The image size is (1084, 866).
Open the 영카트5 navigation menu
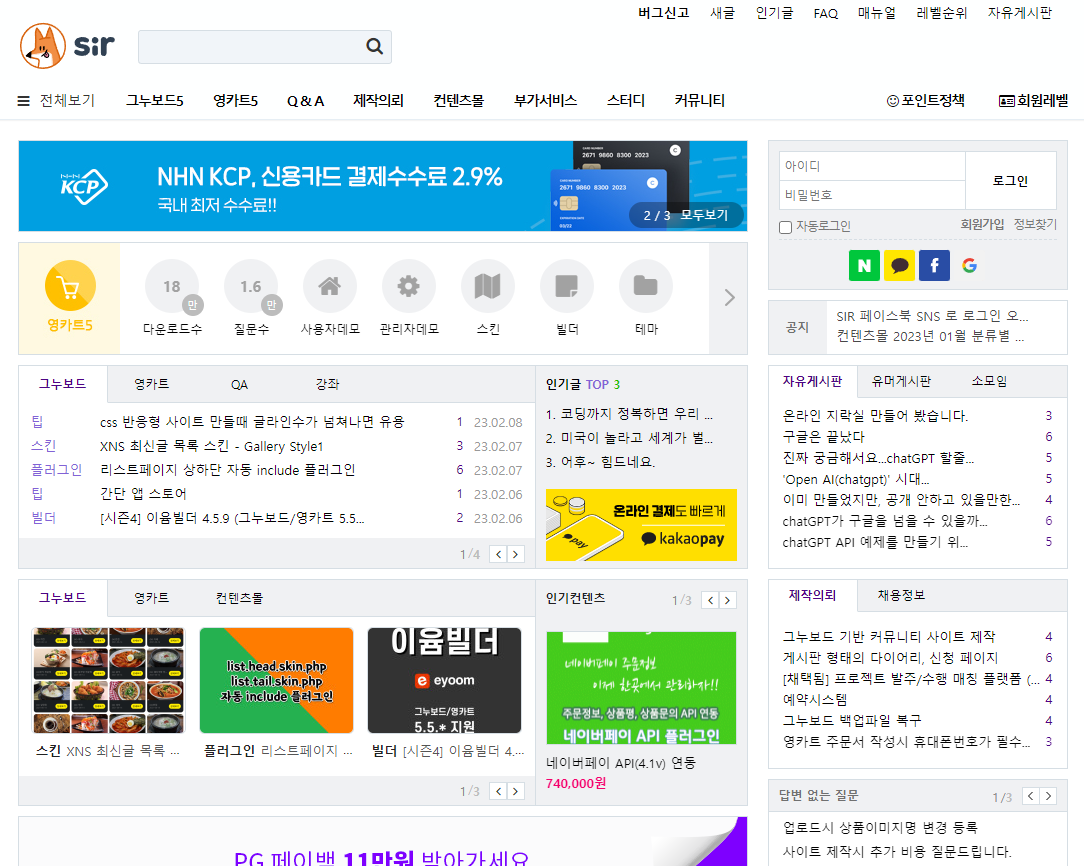coord(236,101)
